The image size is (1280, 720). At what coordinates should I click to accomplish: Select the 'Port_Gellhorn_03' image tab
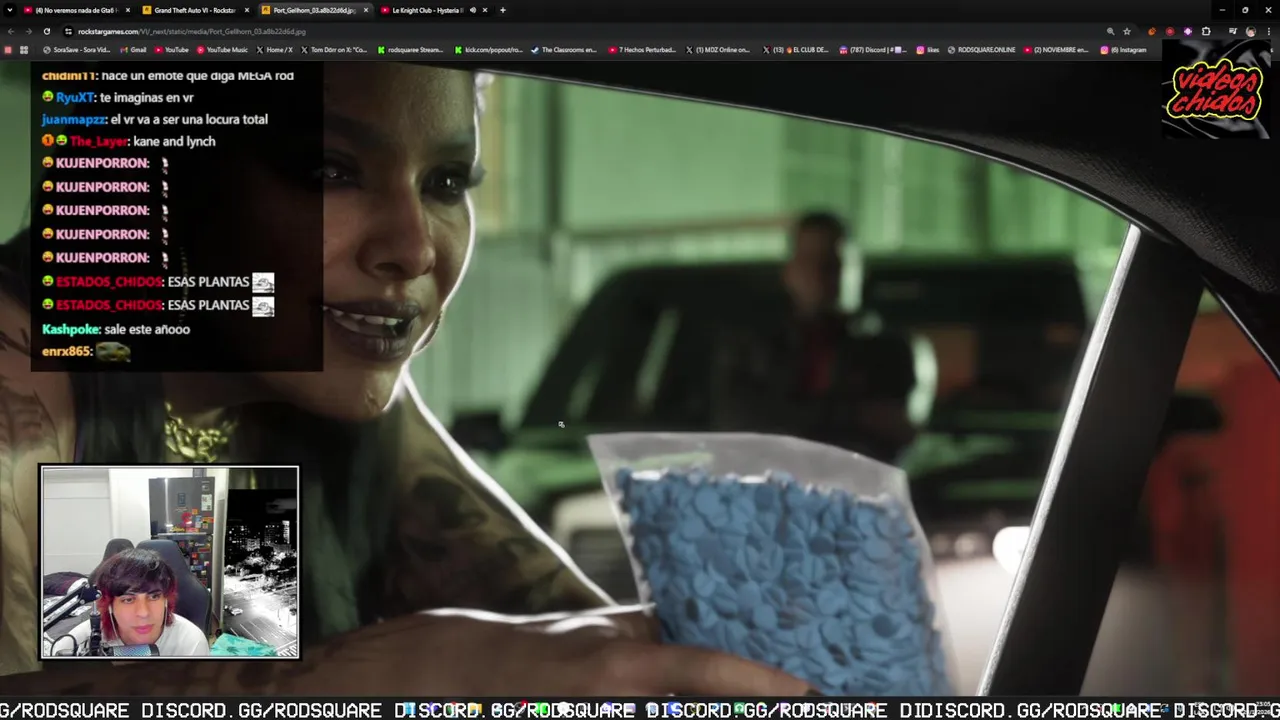313,10
